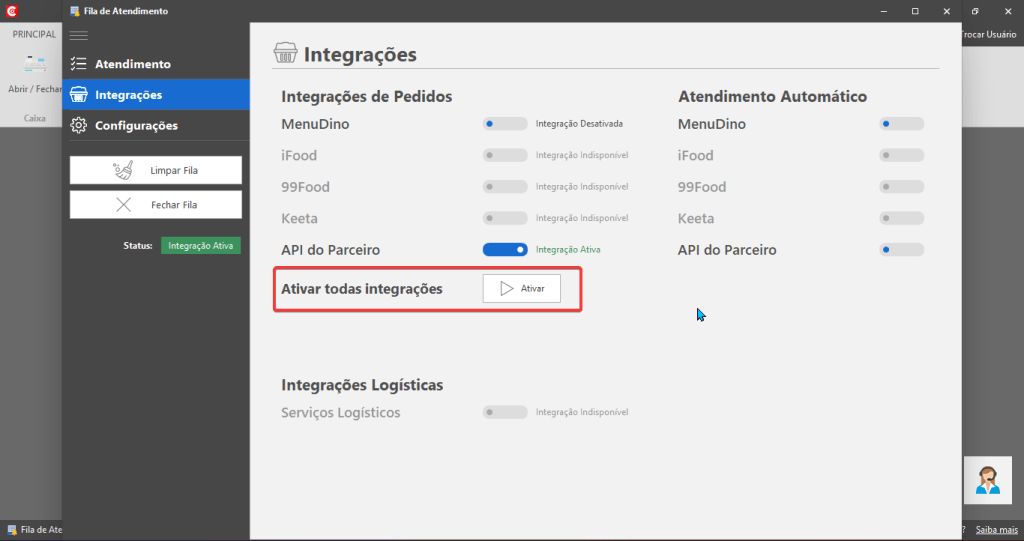Click the Configurações gear icon
1024x541 pixels.
point(78,125)
